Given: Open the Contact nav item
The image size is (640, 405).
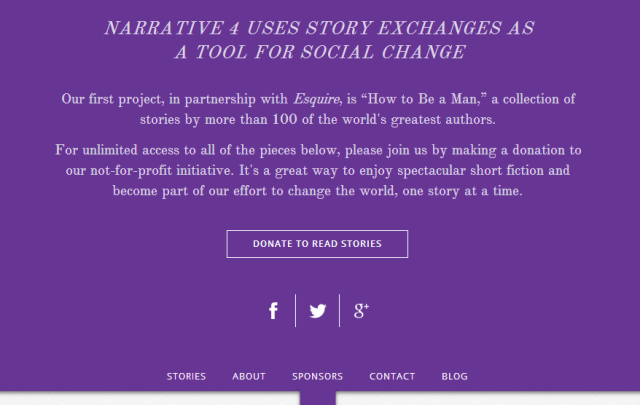Looking at the screenshot, I should (392, 377).
